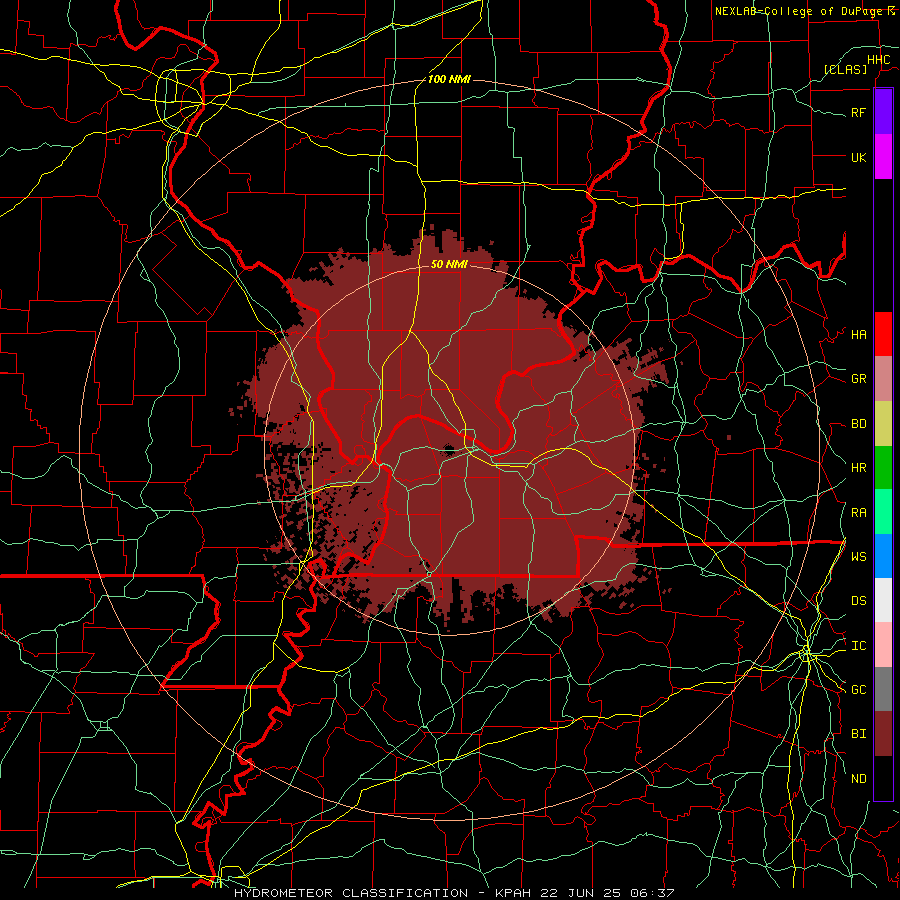Click the magenta UK color swatch

click(x=883, y=157)
